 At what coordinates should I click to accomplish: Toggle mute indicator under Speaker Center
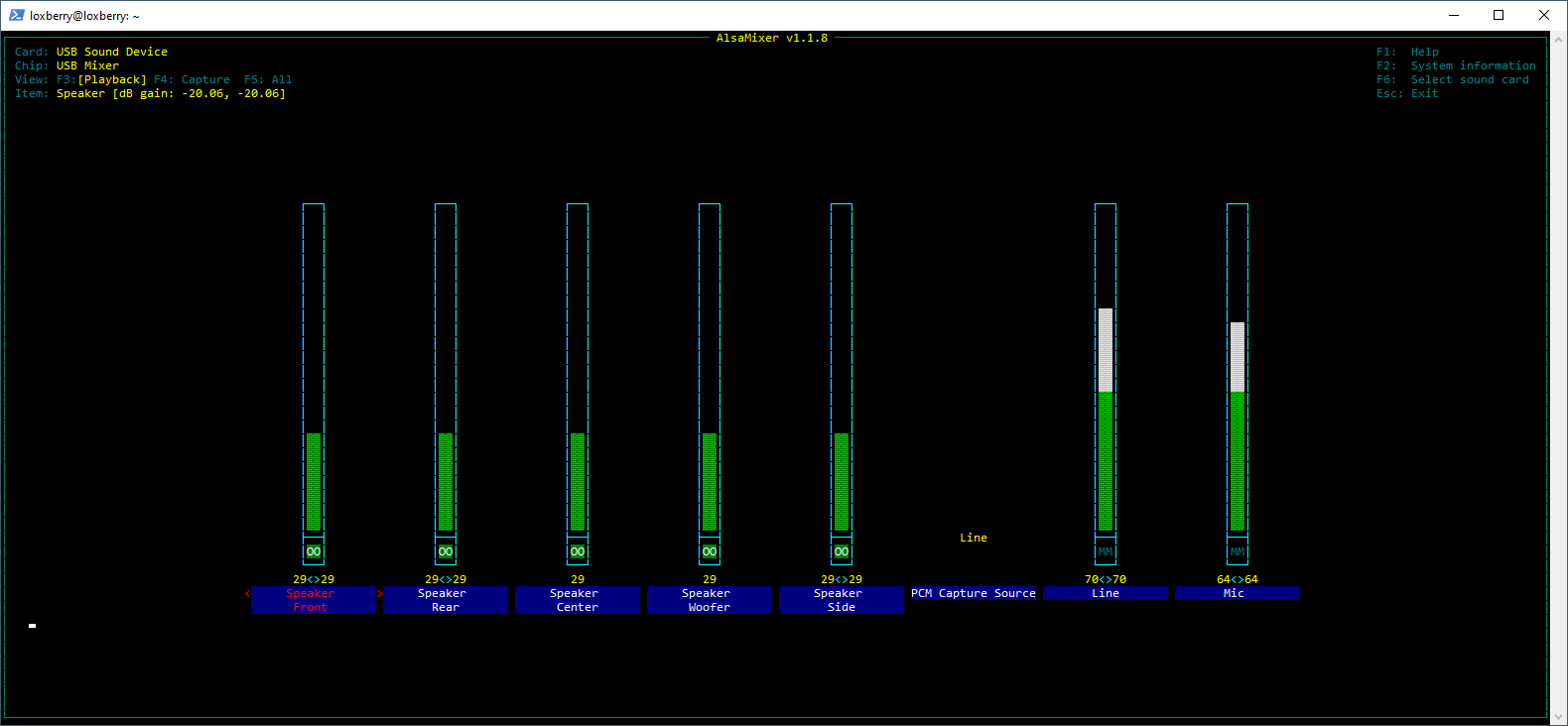(x=578, y=551)
